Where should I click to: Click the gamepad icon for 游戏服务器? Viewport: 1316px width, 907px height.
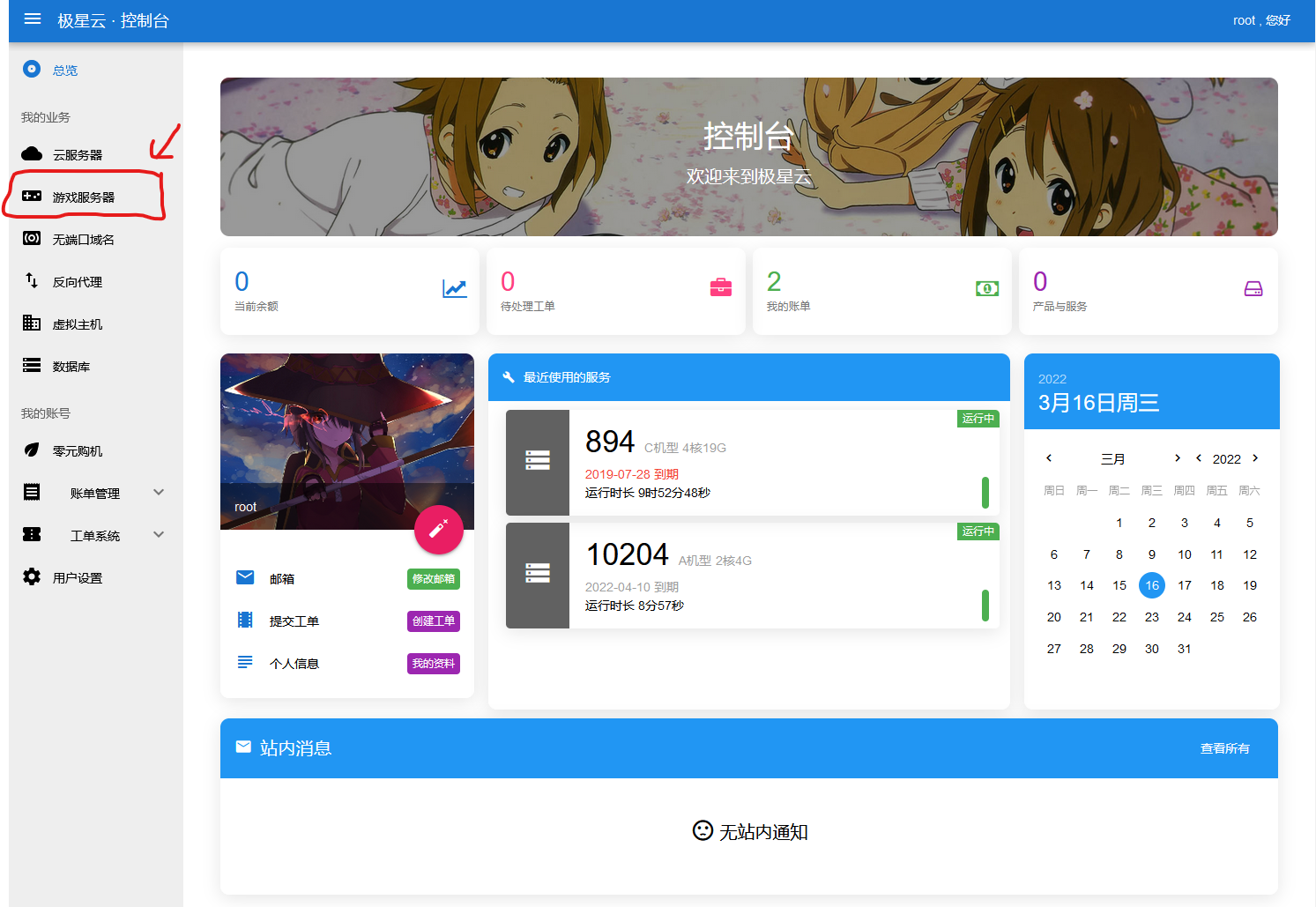[32, 196]
